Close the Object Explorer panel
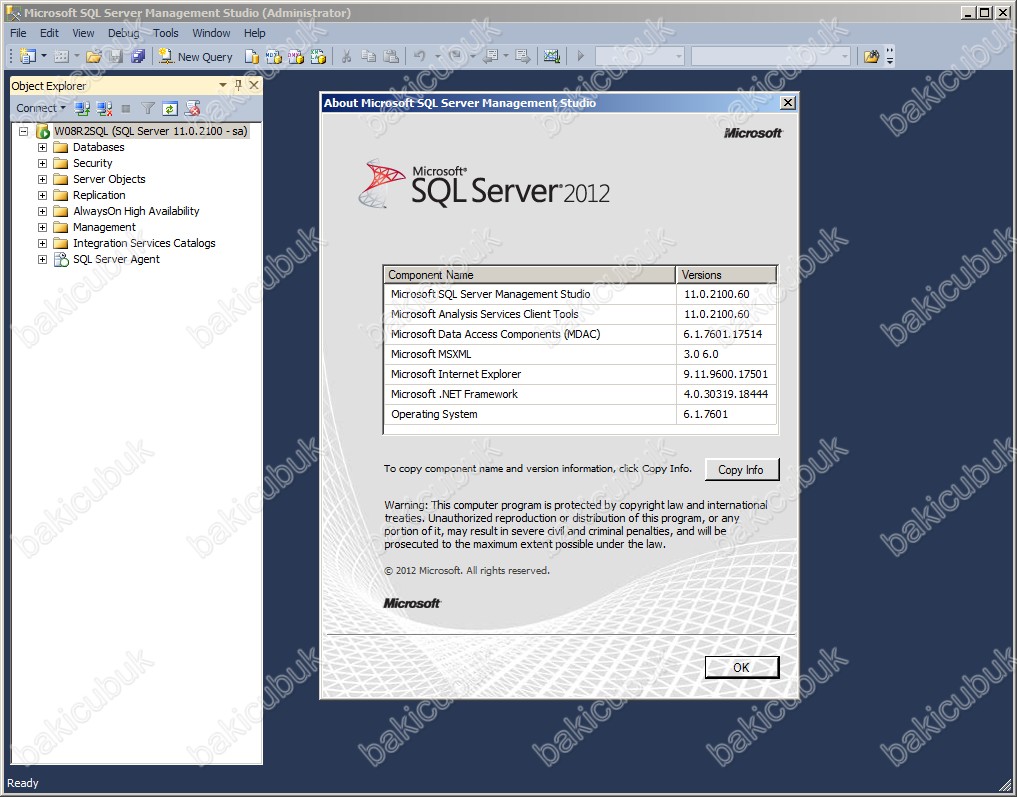This screenshot has width=1017, height=797. coord(254,85)
